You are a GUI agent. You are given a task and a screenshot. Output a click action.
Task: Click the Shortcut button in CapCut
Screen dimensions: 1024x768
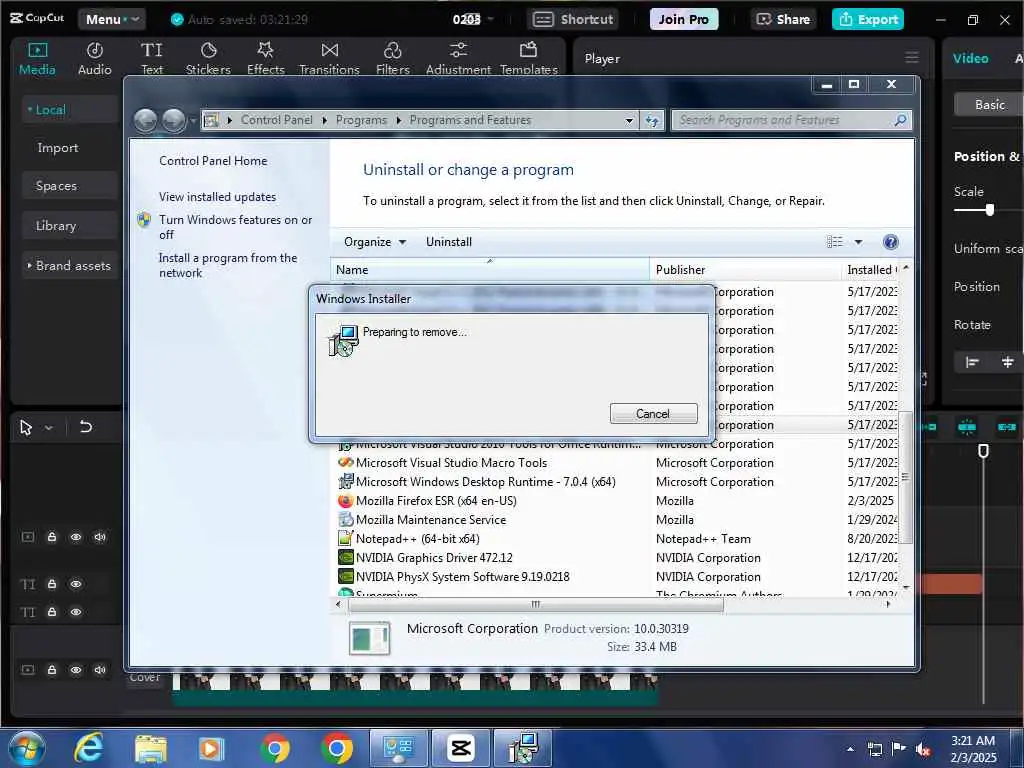click(573, 19)
